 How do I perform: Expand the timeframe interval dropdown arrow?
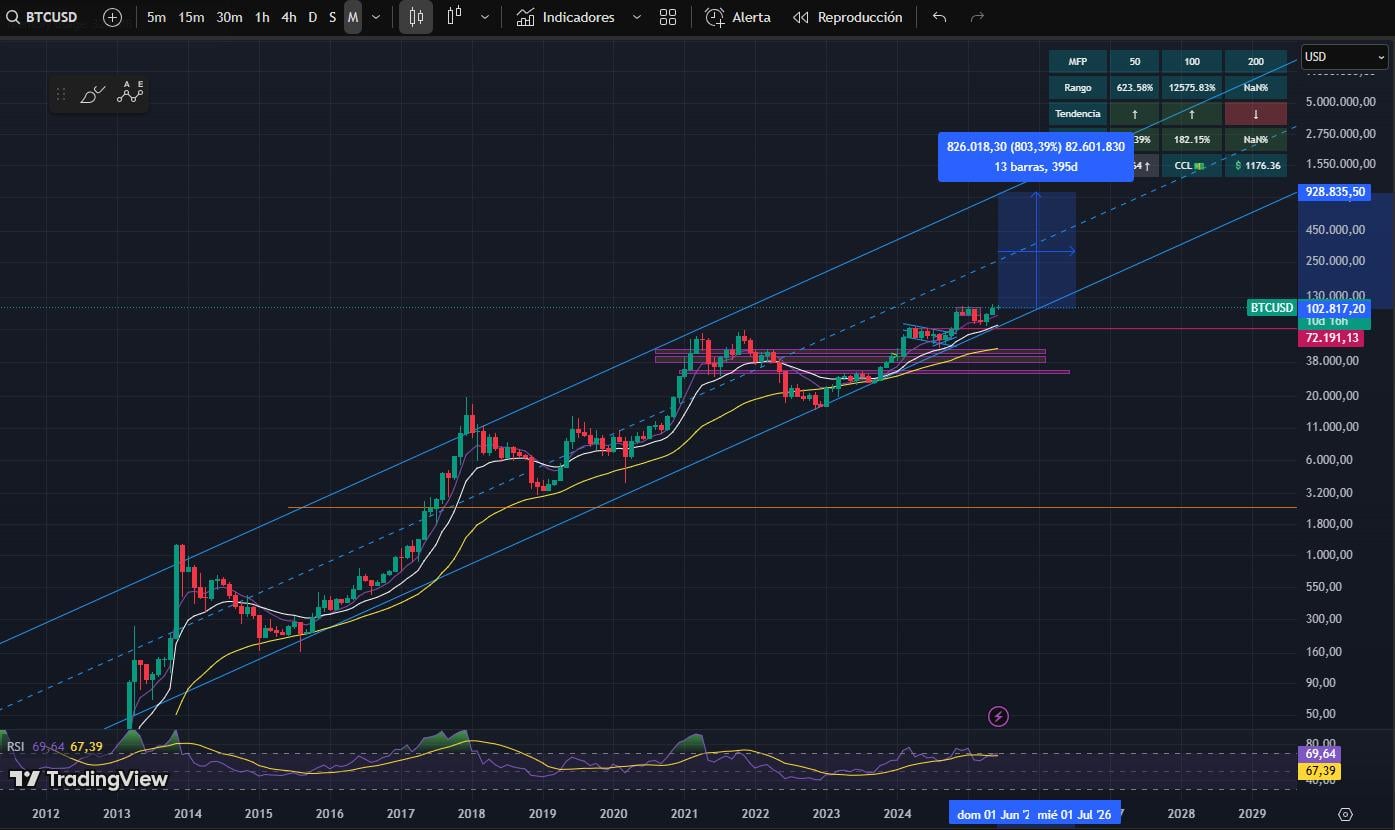tap(376, 17)
